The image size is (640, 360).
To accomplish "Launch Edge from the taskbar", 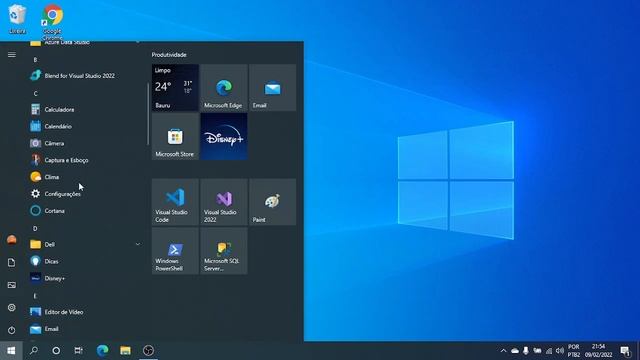I will 102,351.
